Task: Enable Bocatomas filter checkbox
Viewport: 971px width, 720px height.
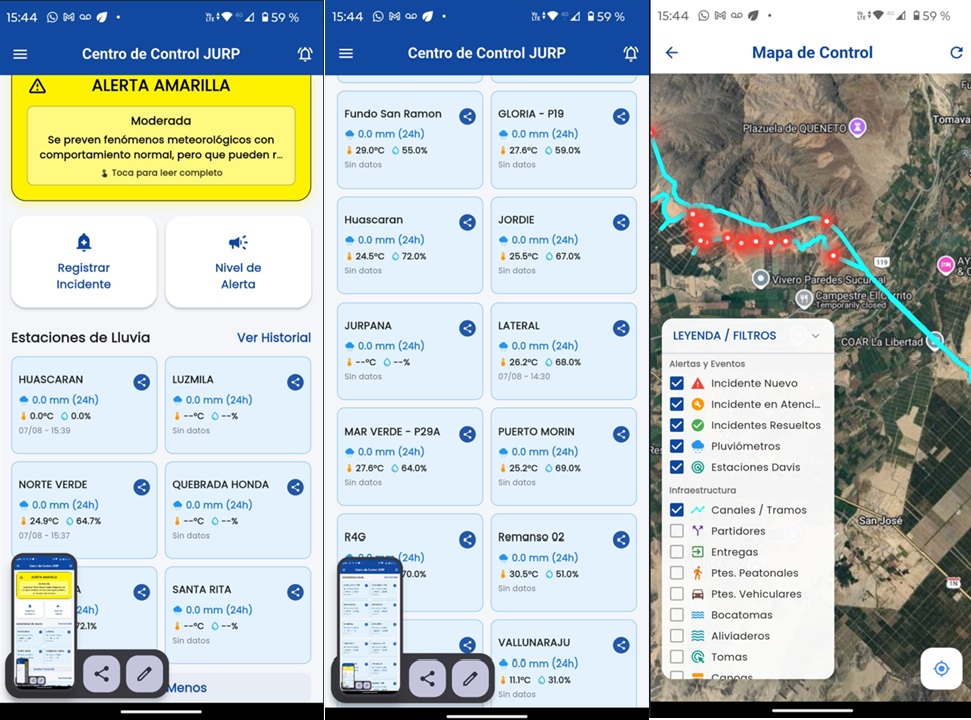Action: 677,615
